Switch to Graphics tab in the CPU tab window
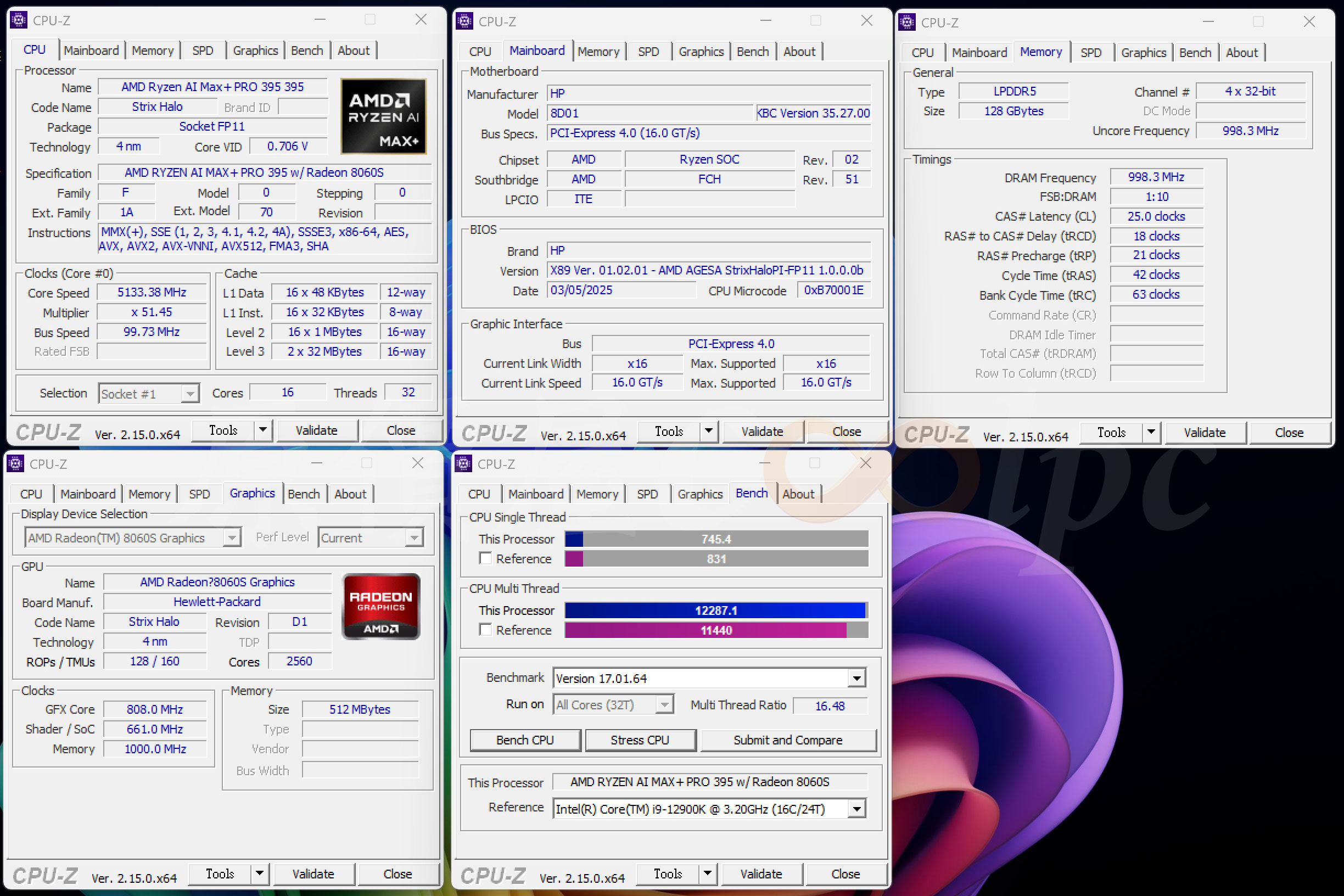The image size is (1344, 896). [255, 51]
